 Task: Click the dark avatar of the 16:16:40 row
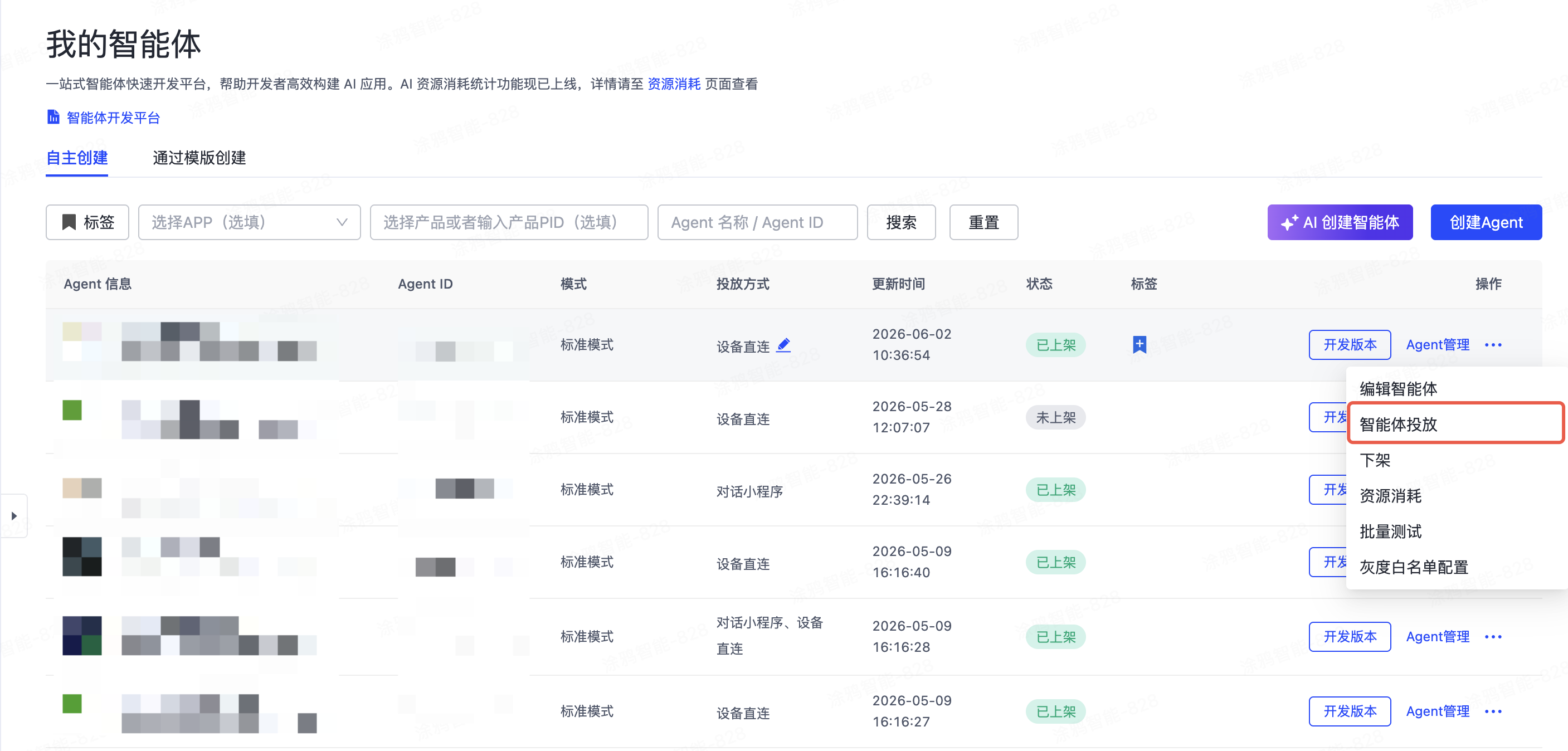(81, 556)
